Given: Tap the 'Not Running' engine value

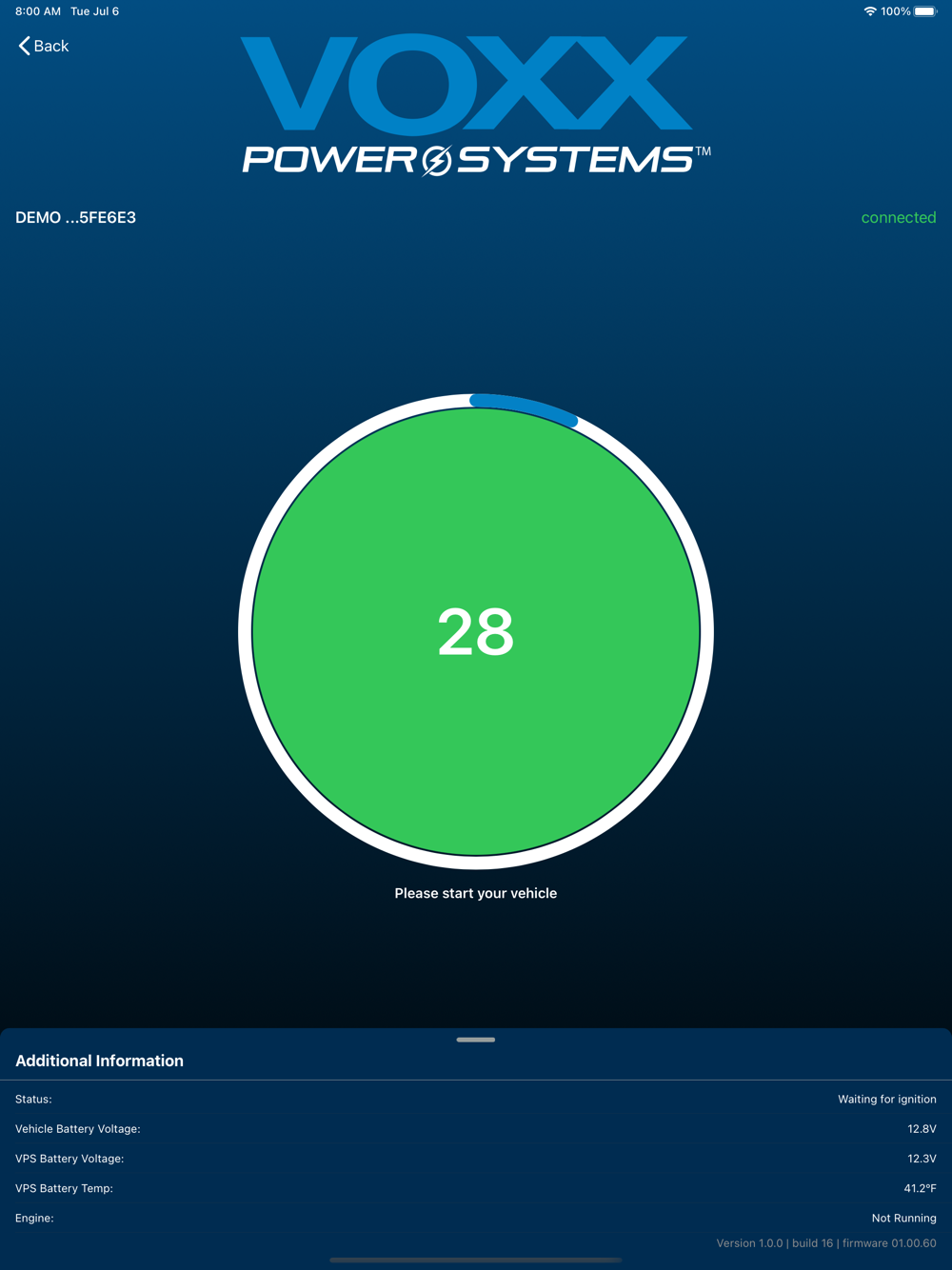Looking at the screenshot, I should [903, 1218].
